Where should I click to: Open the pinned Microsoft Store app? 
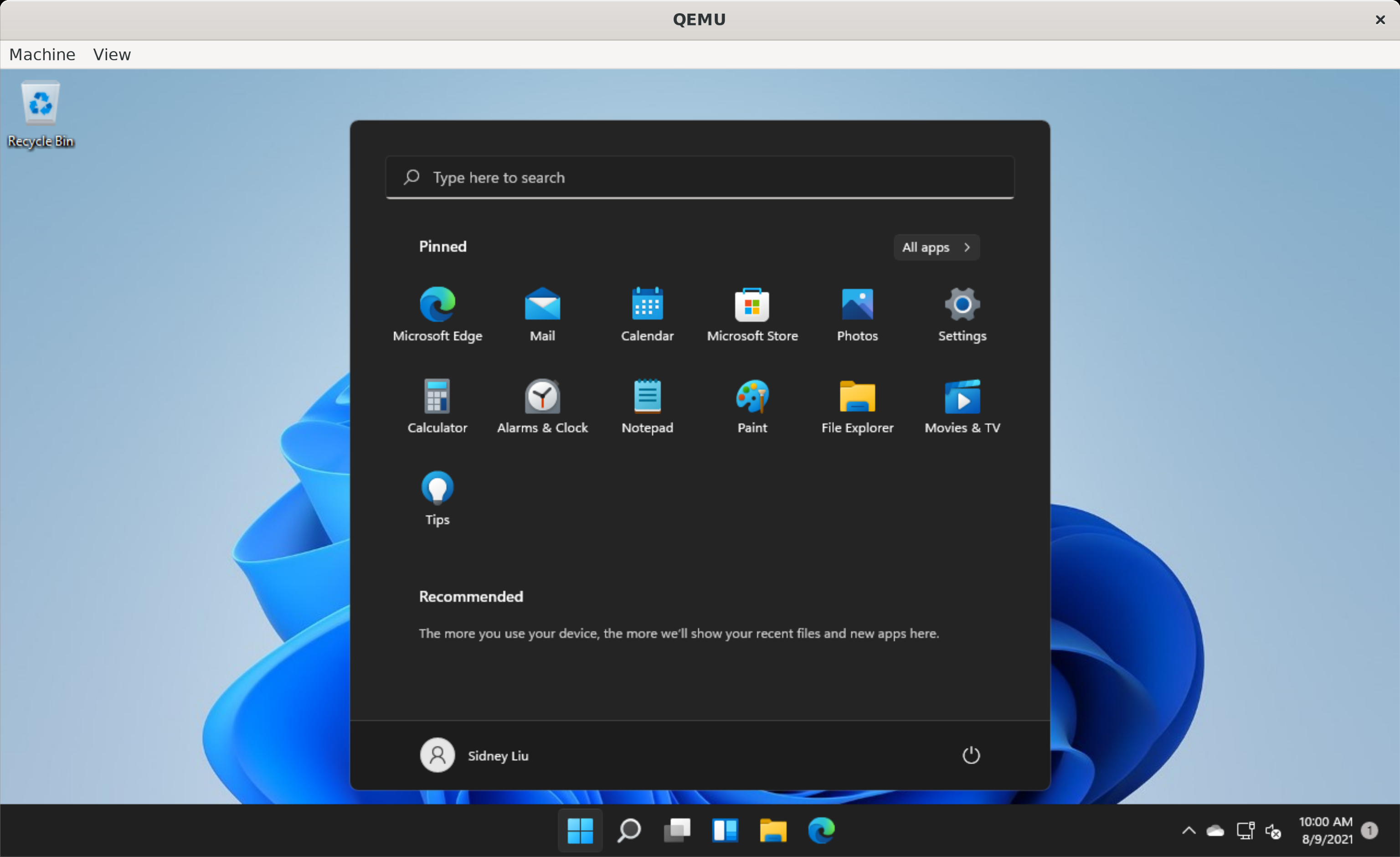pos(751,313)
